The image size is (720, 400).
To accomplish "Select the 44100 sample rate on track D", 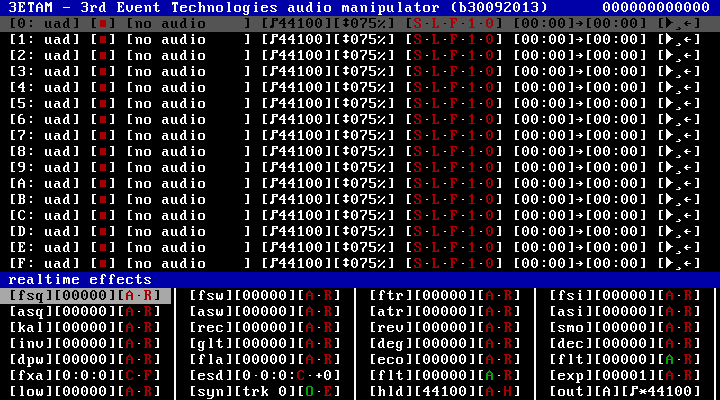I will 301,231.
